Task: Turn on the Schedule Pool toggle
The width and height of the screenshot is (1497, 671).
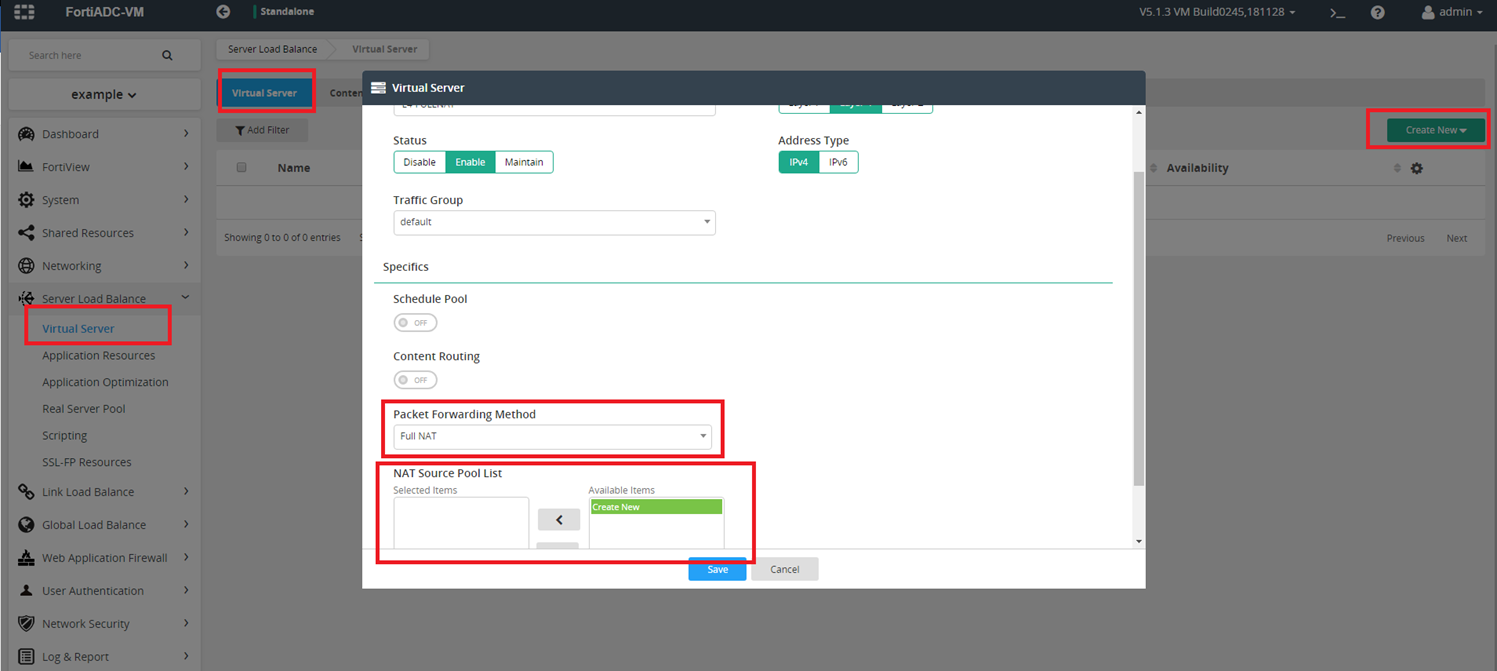Action: [x=415, y=322]
